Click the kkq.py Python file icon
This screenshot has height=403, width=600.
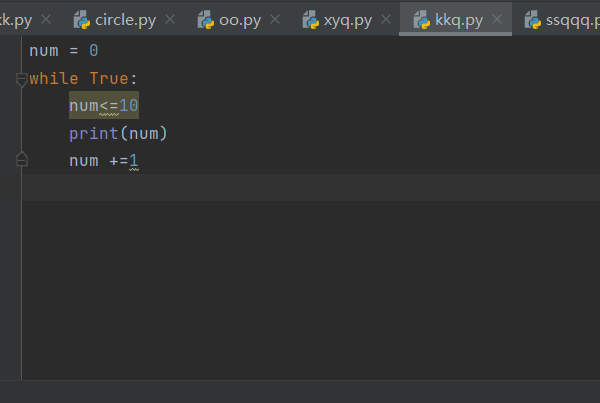[422, 20]
